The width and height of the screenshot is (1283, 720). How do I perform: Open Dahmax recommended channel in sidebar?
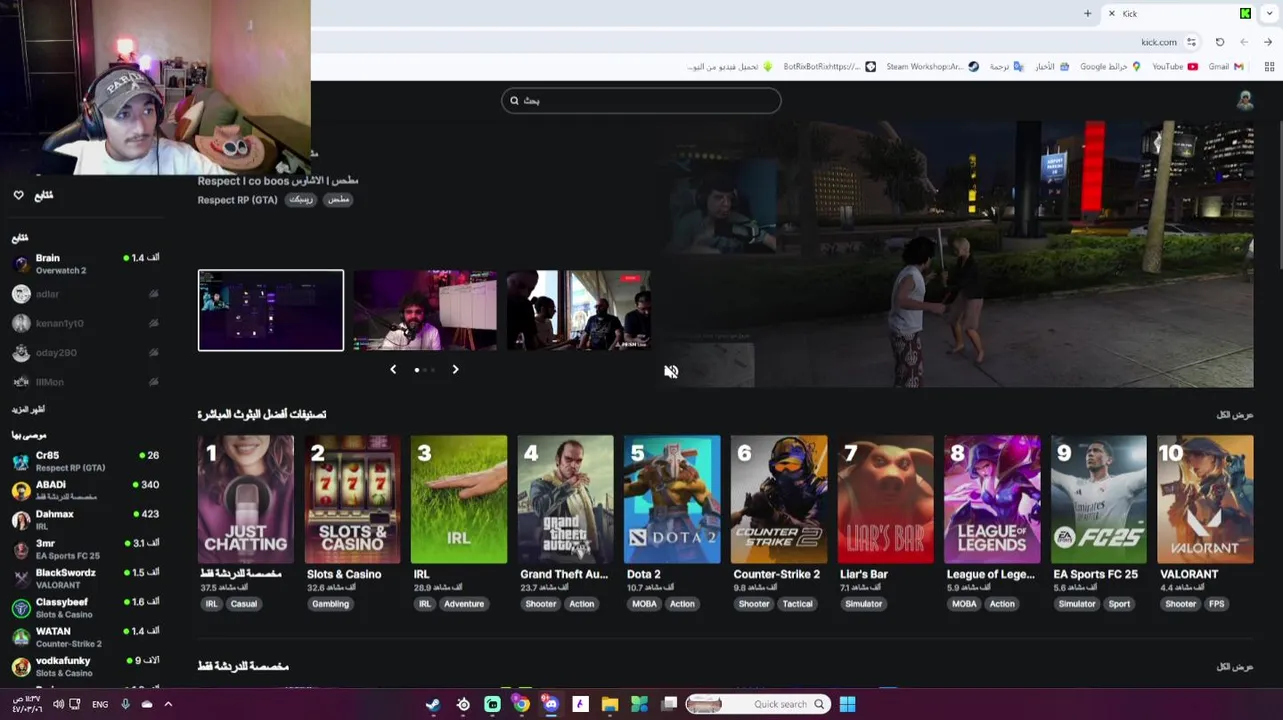pos(85,519)
